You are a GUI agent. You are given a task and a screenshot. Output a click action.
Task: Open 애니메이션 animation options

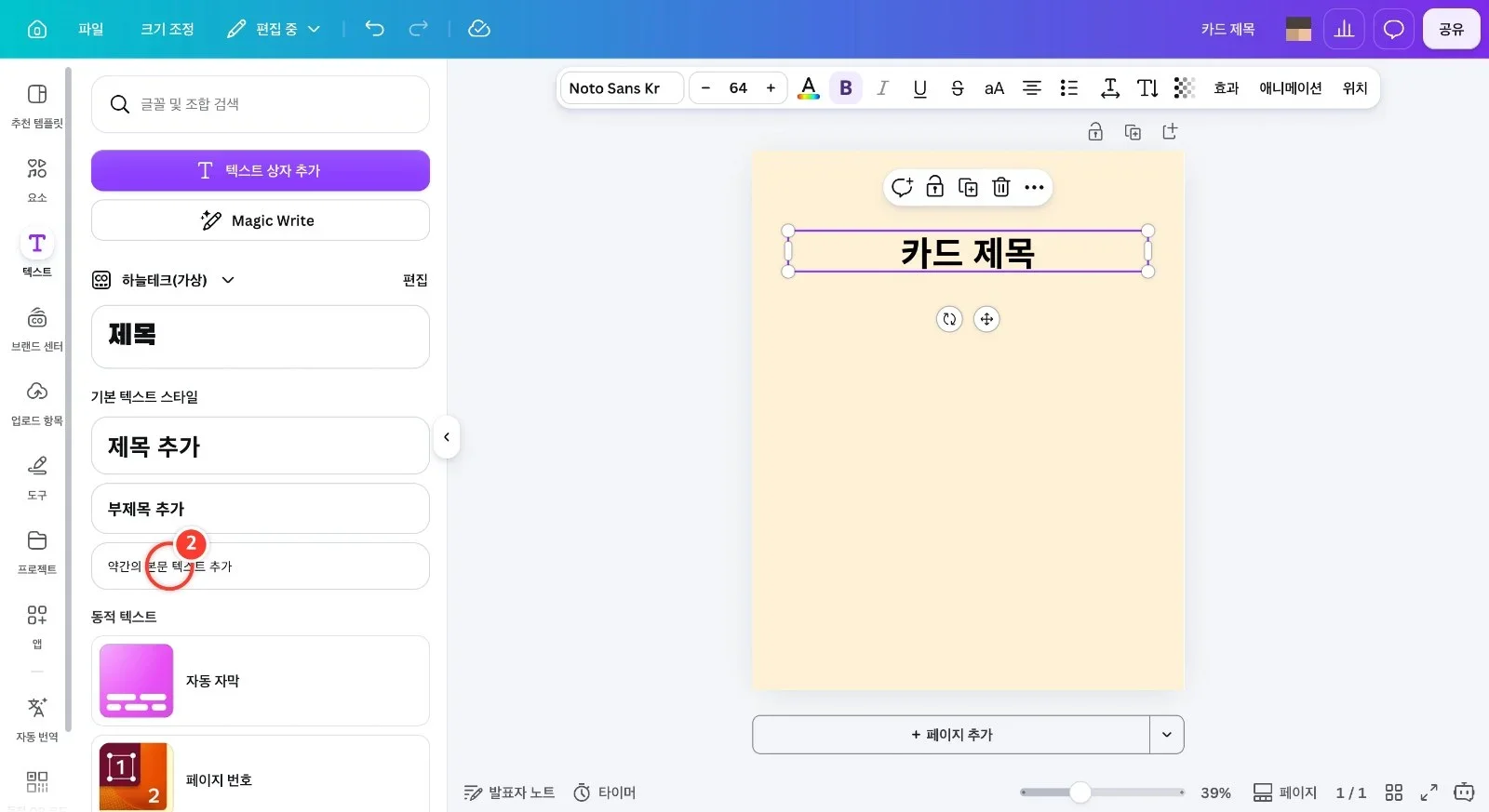point(1290,88)
